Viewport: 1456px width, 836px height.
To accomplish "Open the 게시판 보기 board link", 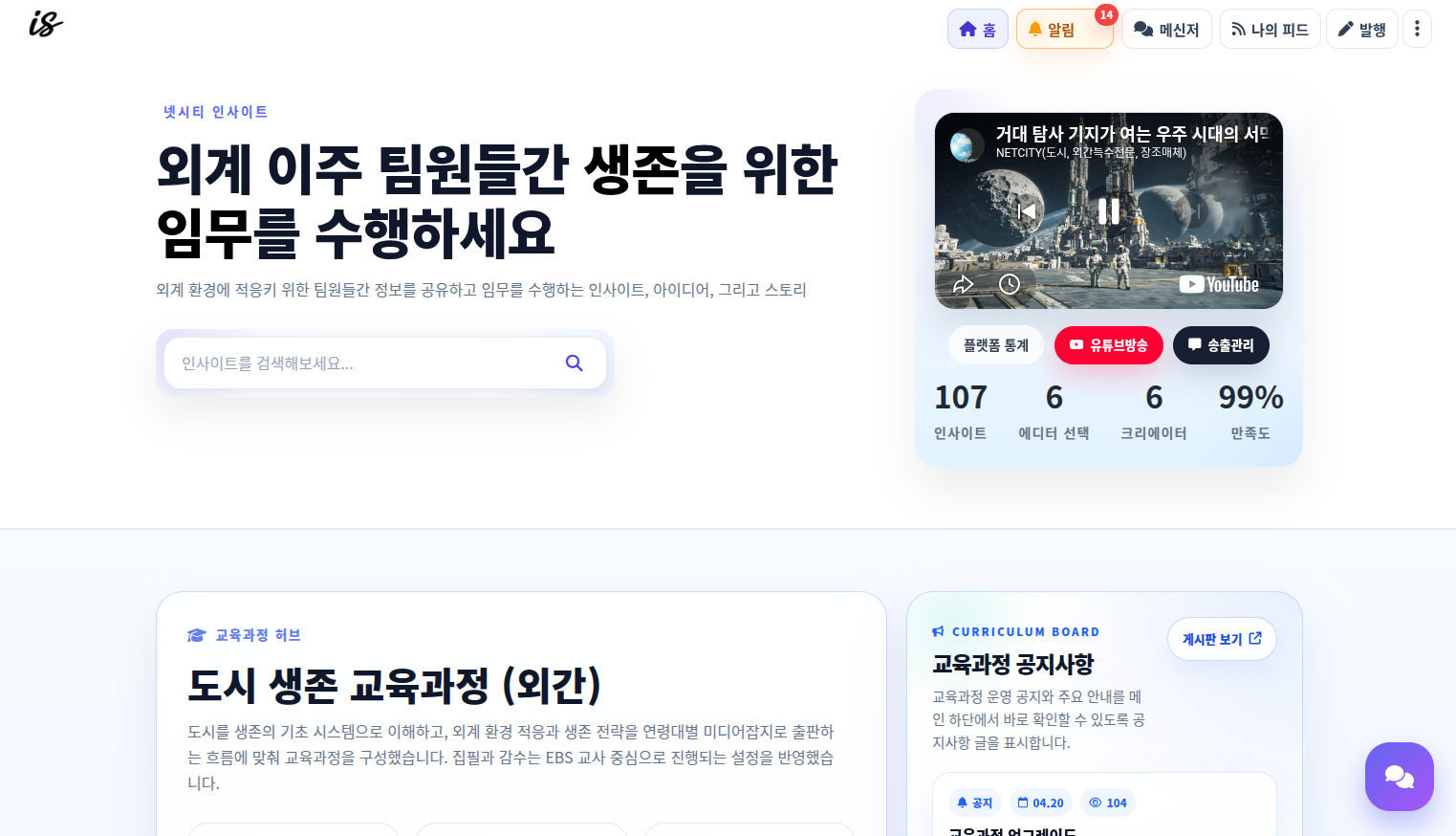I will 1222,639.
